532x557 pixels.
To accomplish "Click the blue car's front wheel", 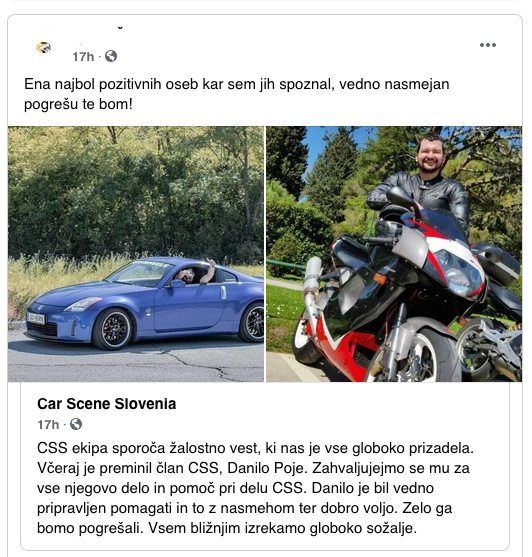I will pyautogui.click(x=113, y=329).
